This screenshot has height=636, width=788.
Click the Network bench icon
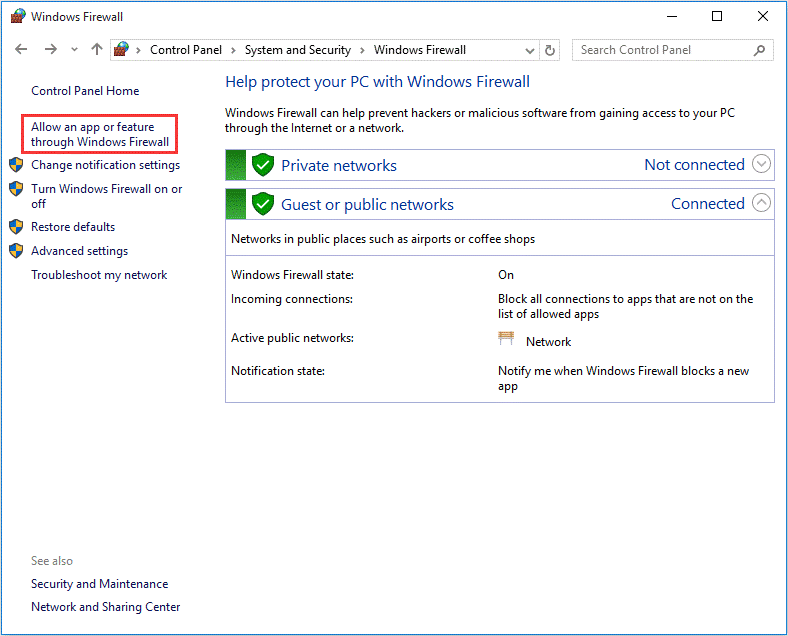click(507, 340)
